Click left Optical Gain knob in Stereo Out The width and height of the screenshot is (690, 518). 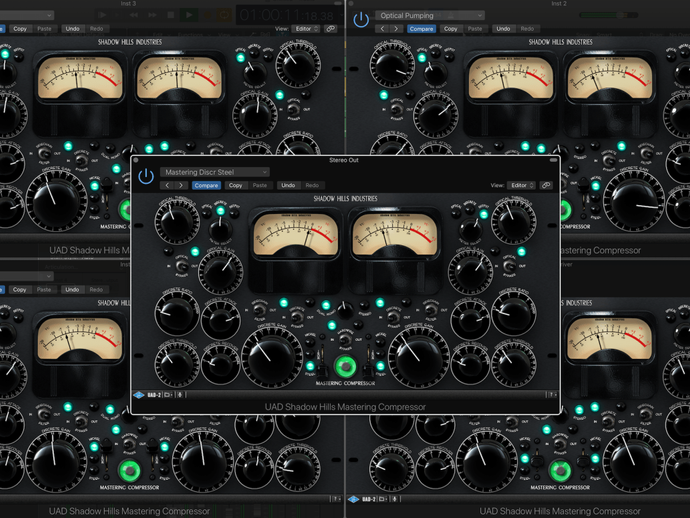(221, 272)
